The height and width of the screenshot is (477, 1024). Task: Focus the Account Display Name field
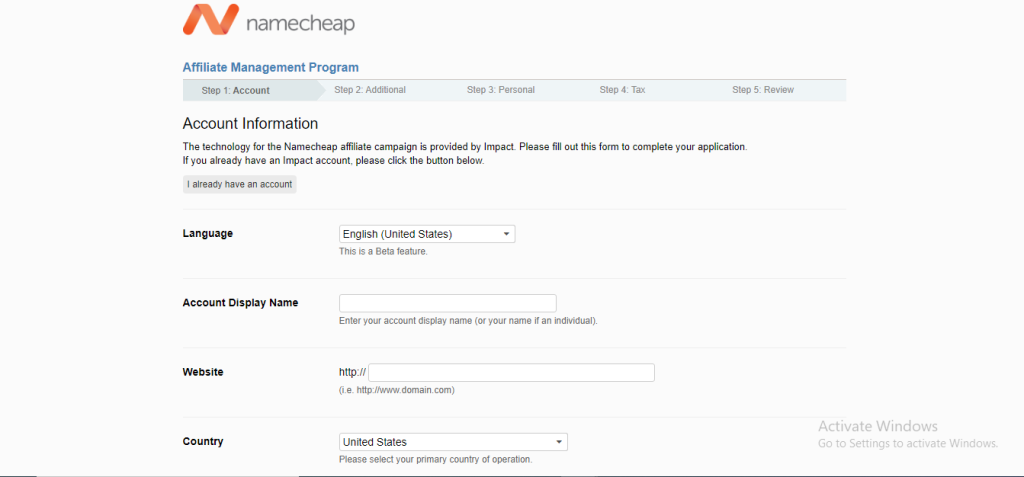click(447, 303)
